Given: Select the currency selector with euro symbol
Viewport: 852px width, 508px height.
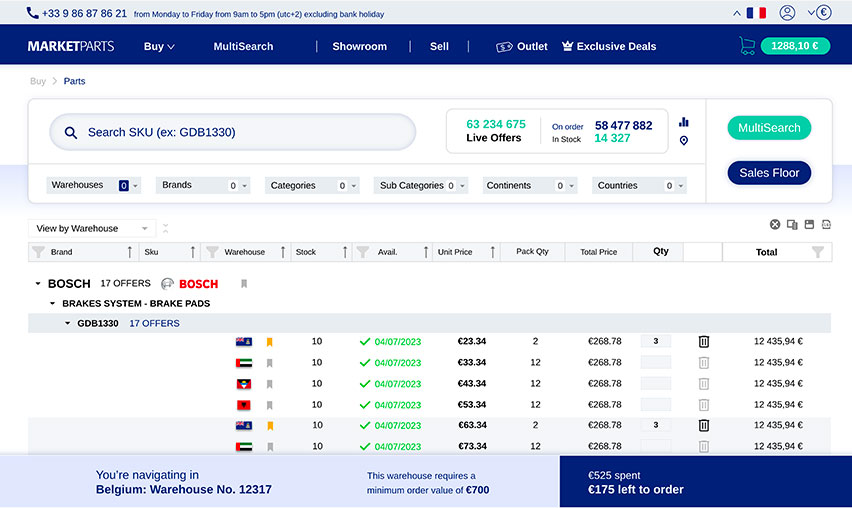Looking at the screenshot, I should point(820,13).
